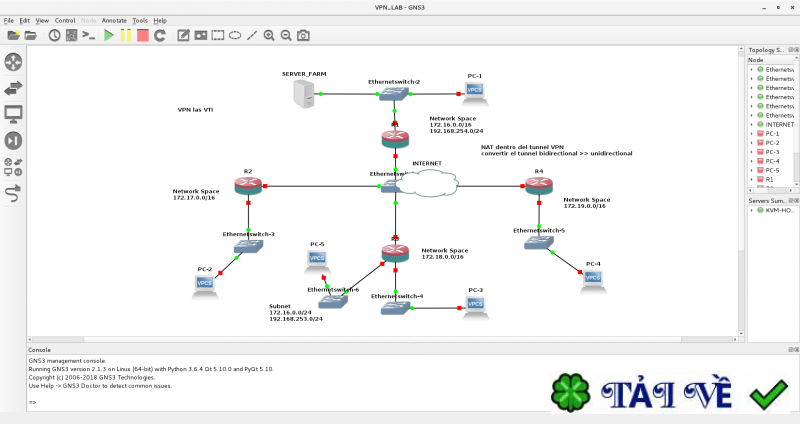
Task: Click the 'VPN las VTI' note text
Action: [x=195, y=110]
